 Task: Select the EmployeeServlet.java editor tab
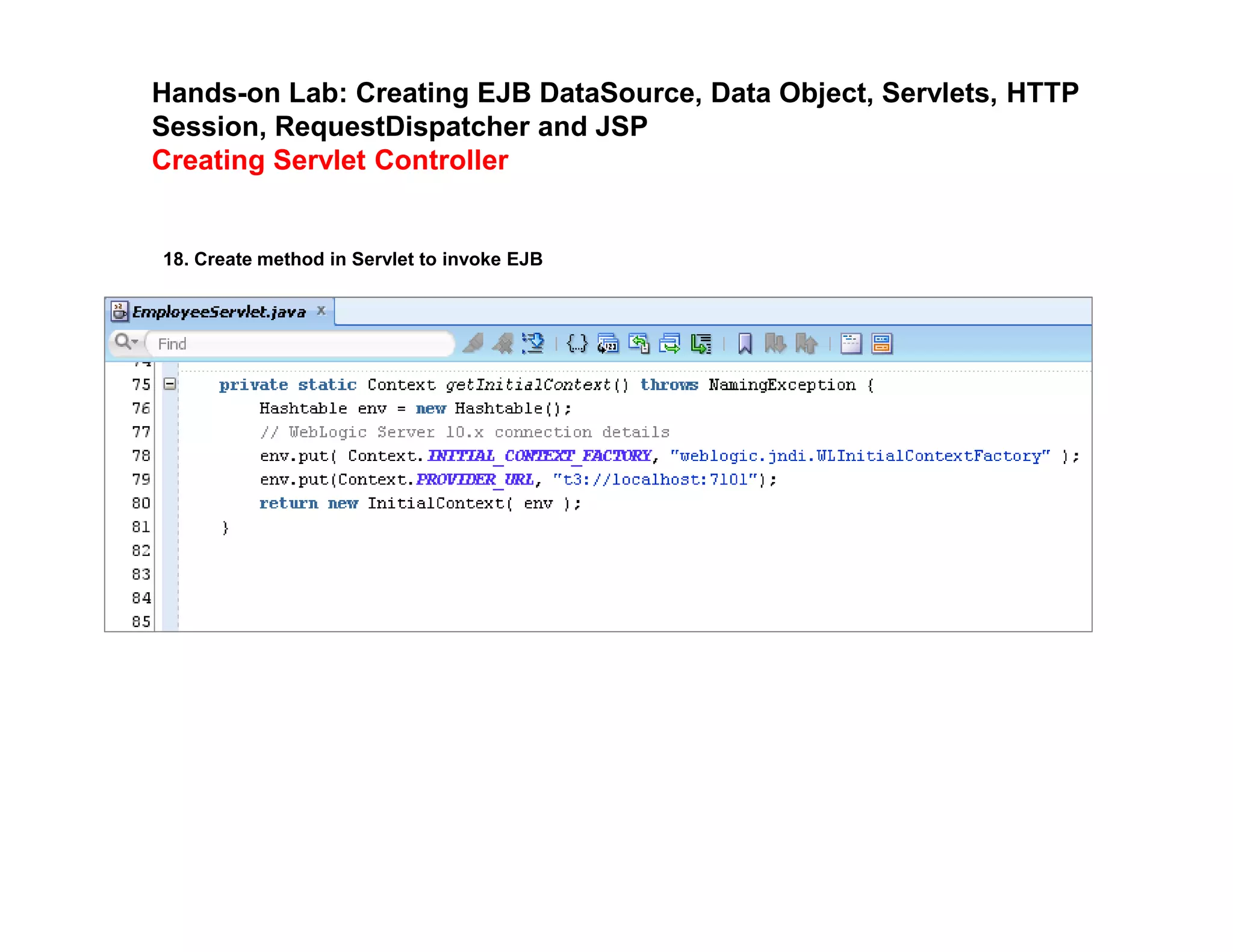point(219,312)
